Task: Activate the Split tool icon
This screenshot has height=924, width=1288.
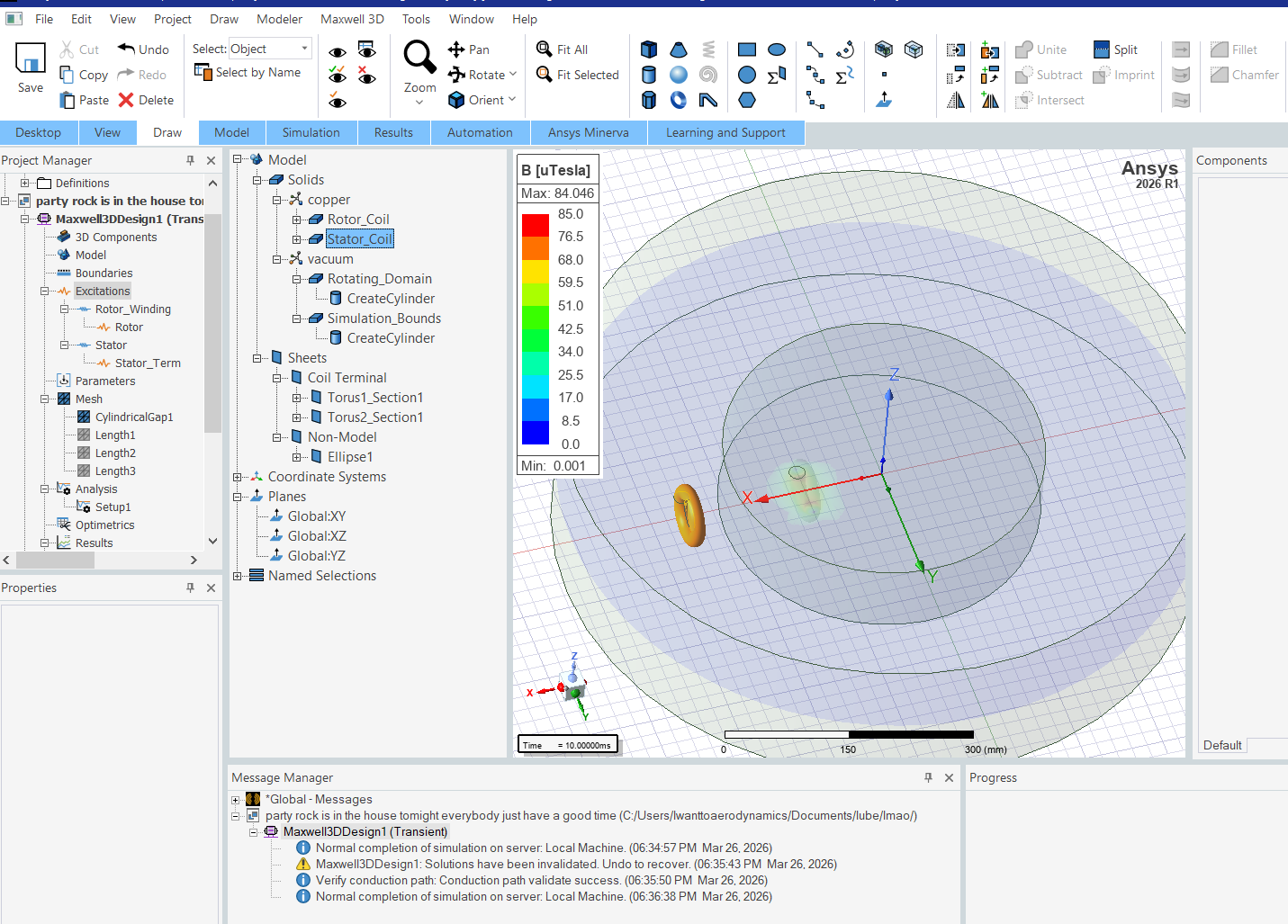Action: [x=1102, y=49]
